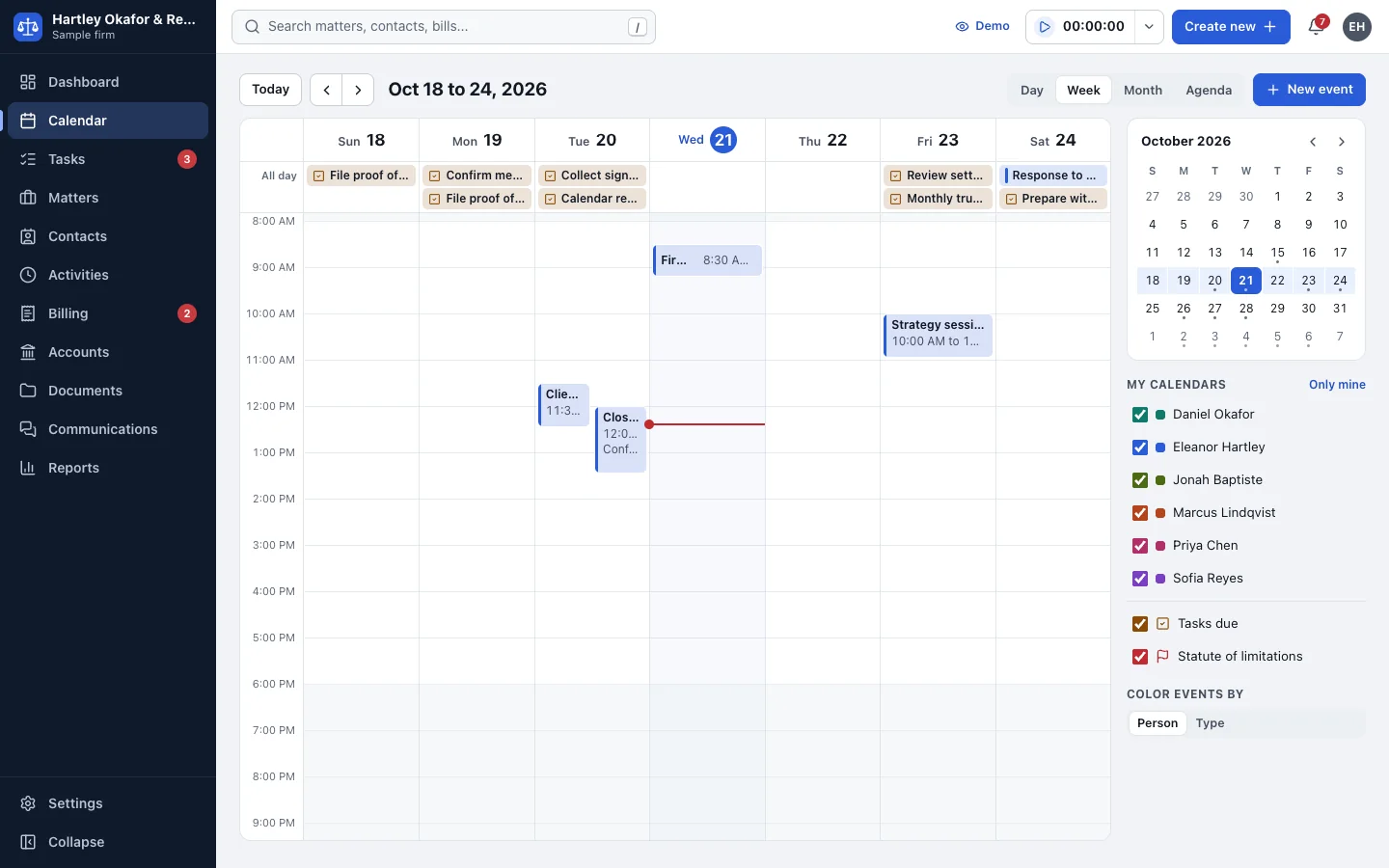Open Activities in the sidebar

click(108, 275)
